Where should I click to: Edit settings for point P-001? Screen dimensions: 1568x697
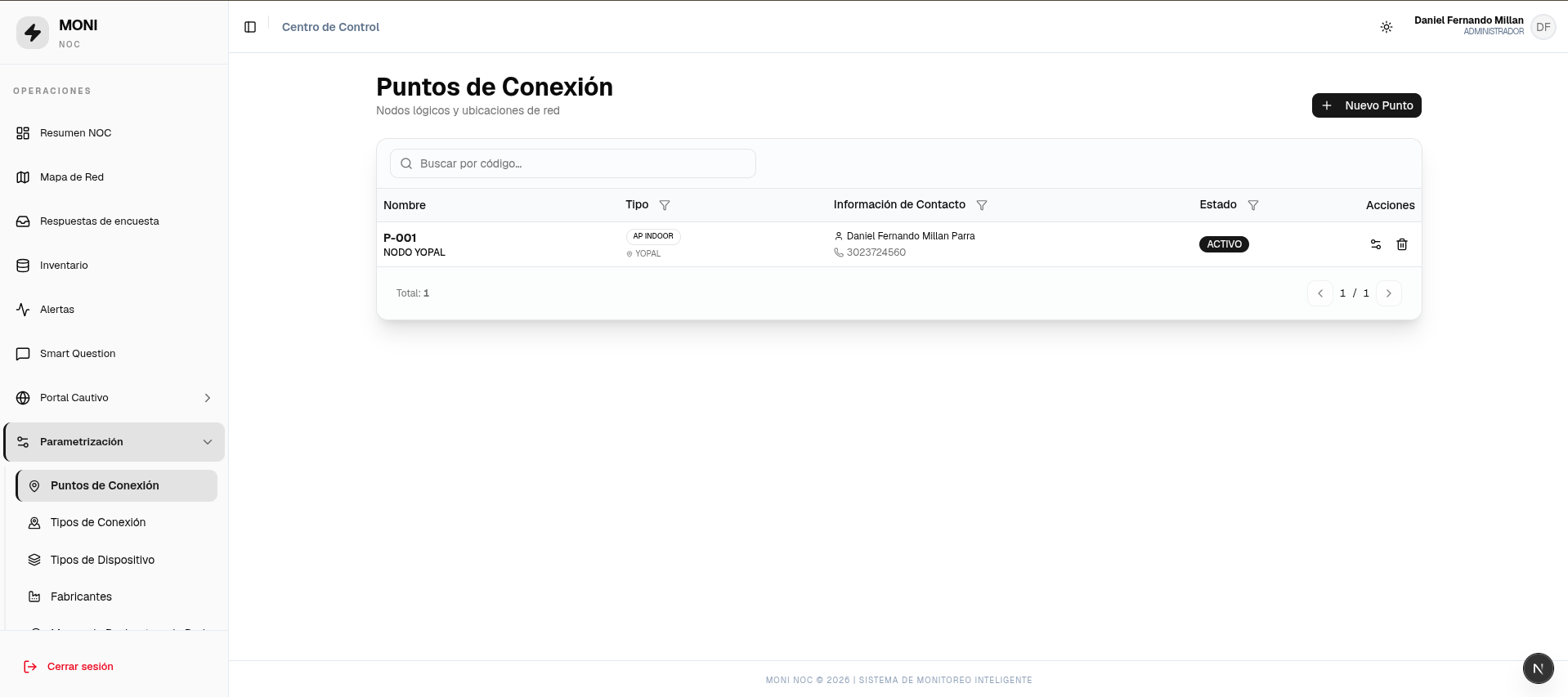[1376, 244]
